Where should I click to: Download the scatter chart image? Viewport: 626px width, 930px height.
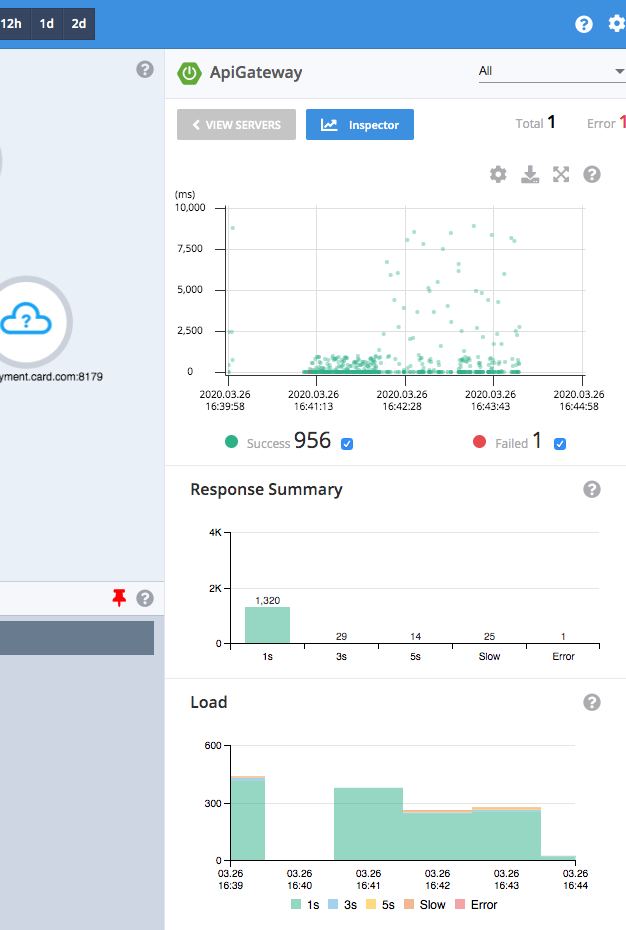click(530, 174)
